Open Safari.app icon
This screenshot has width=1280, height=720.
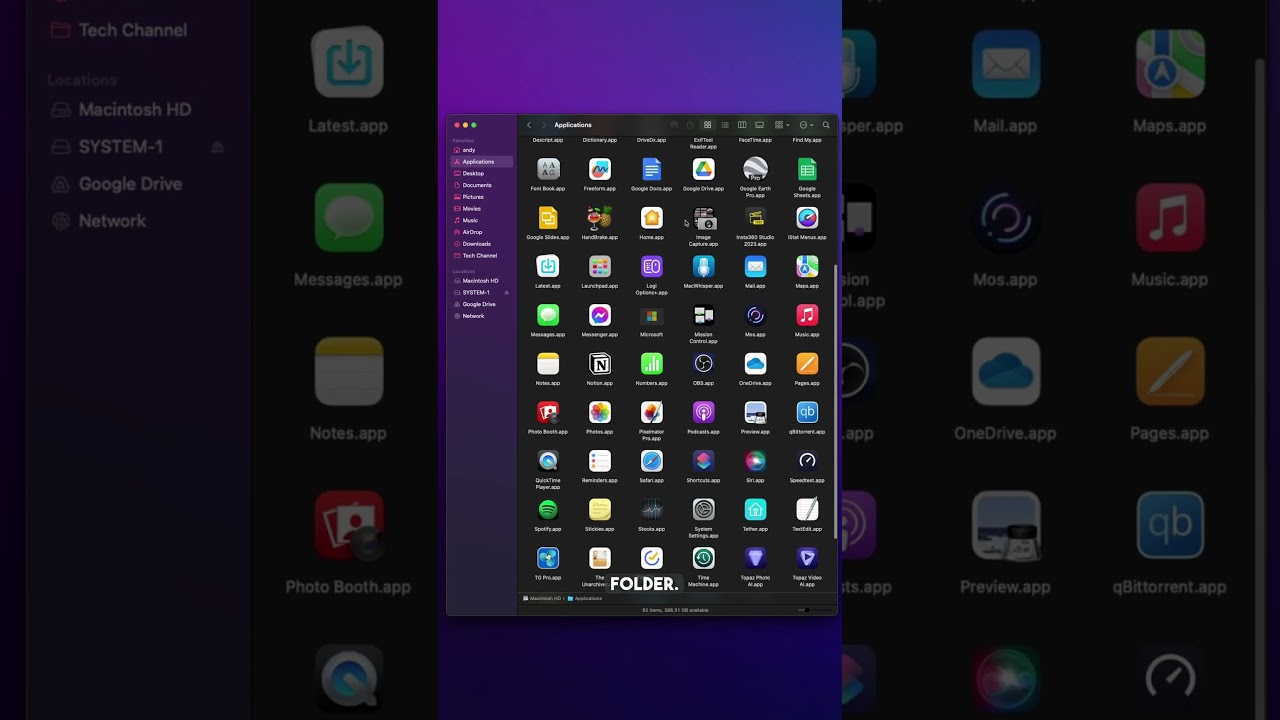point(652,461)
